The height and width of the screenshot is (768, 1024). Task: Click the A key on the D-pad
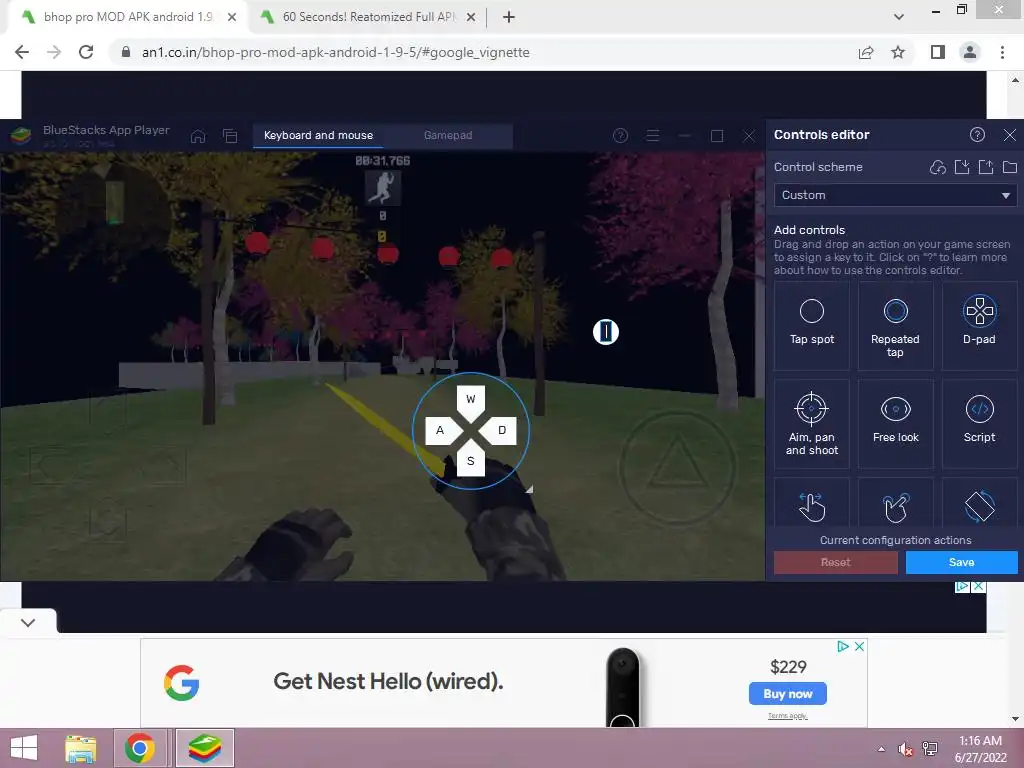pyautogui.click(x=441, y=430)
